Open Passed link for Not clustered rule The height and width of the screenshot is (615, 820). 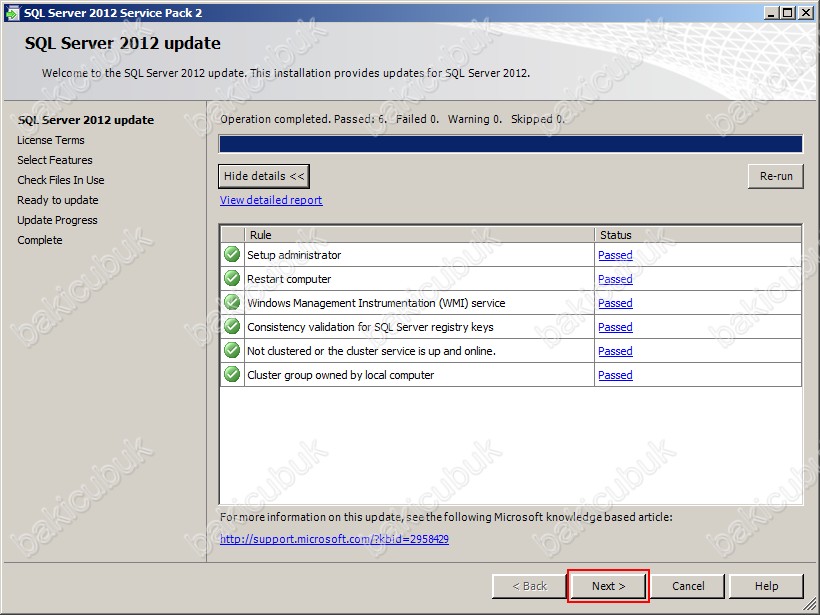click(x=615, y=351)
